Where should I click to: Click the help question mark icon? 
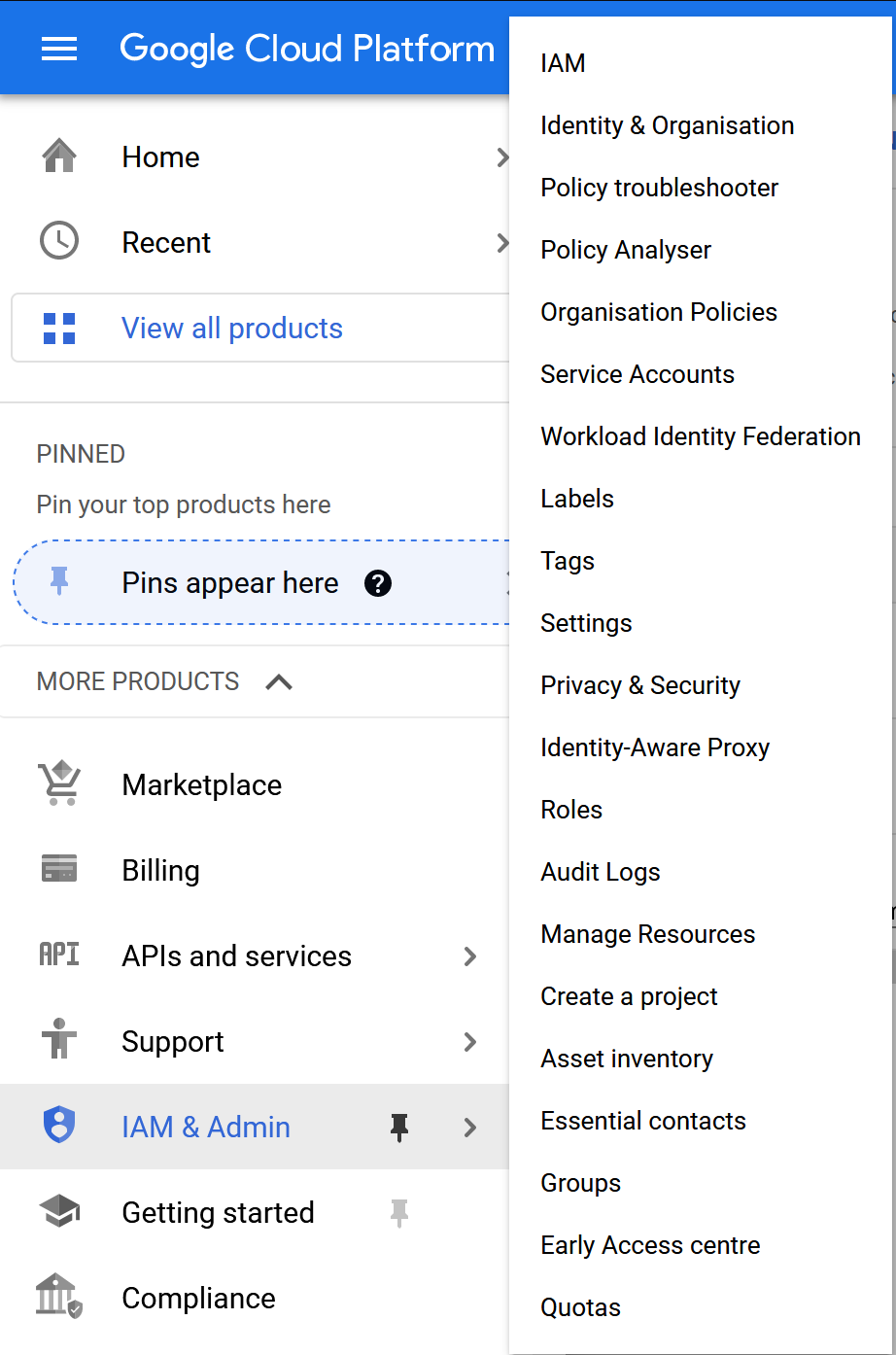[378, 583]
